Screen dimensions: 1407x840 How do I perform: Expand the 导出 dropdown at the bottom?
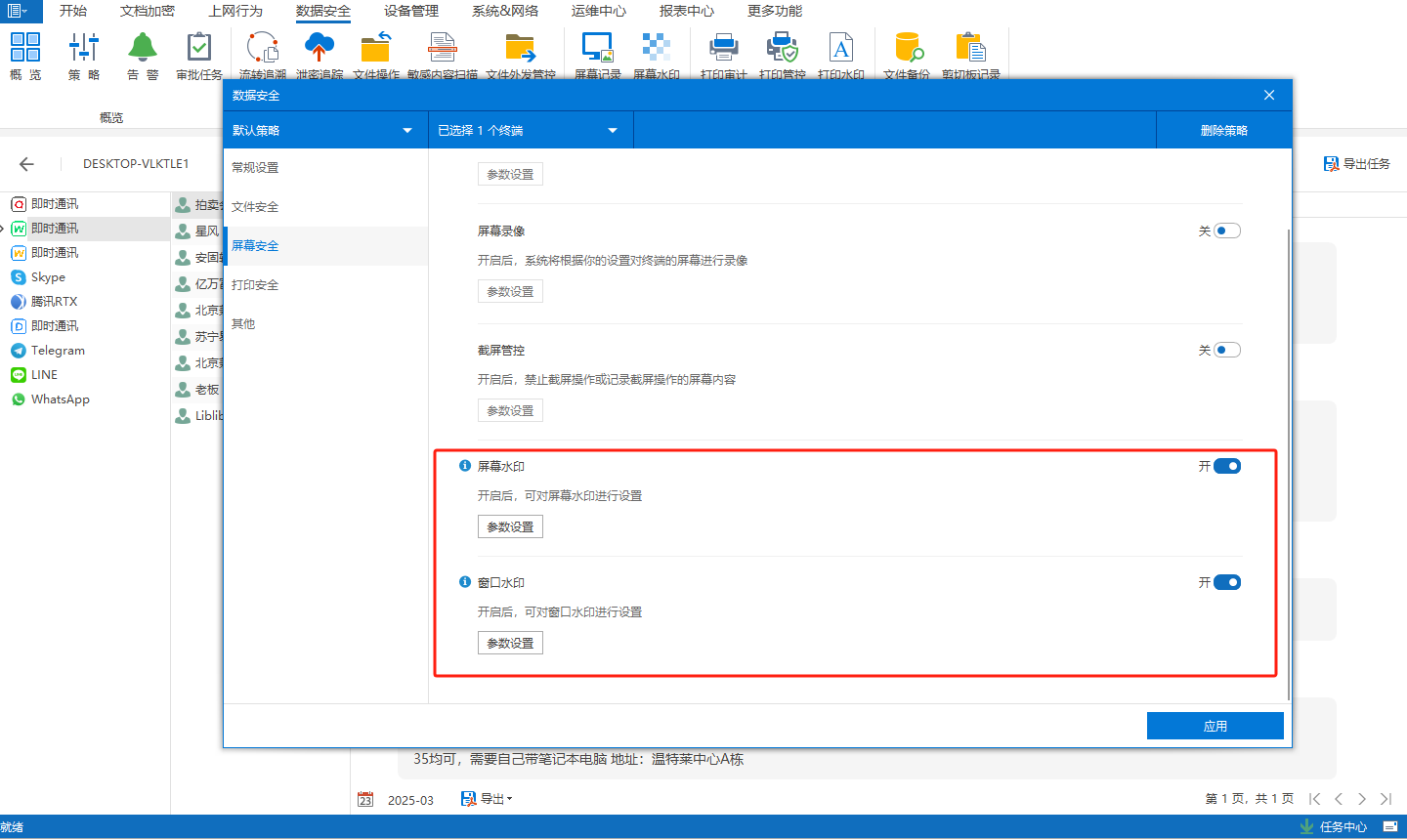coord(488,799)
